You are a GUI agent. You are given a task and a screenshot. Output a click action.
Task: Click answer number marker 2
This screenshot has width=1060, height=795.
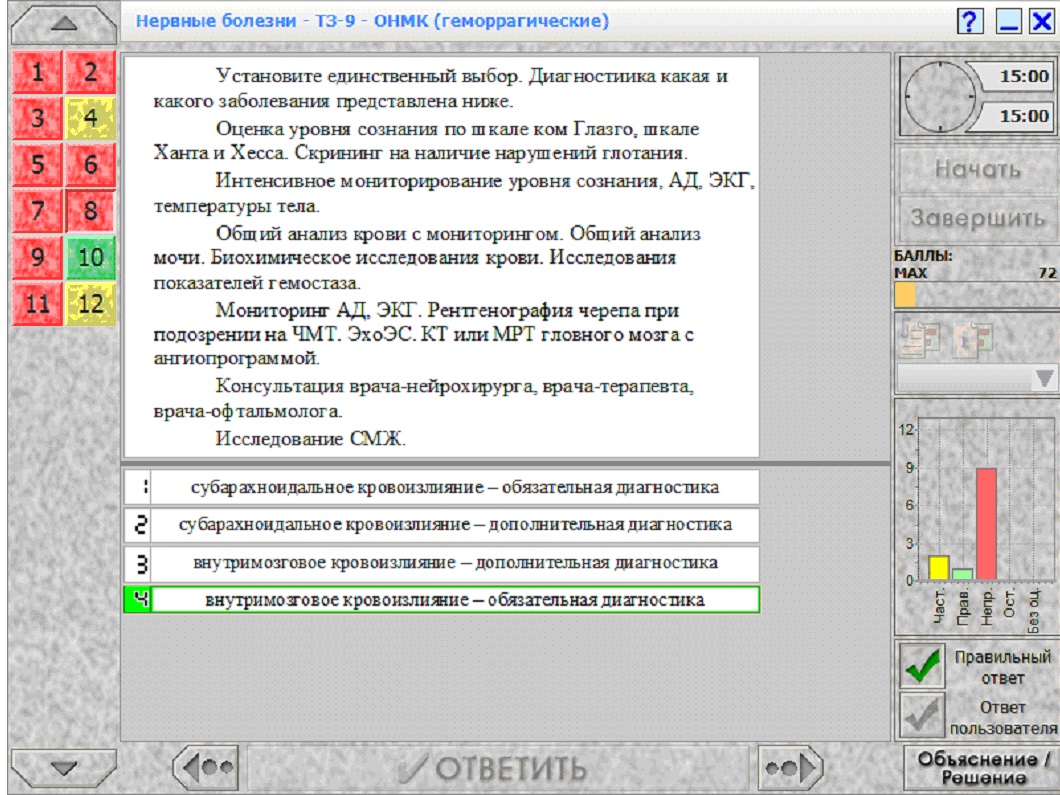click(138, 525)
